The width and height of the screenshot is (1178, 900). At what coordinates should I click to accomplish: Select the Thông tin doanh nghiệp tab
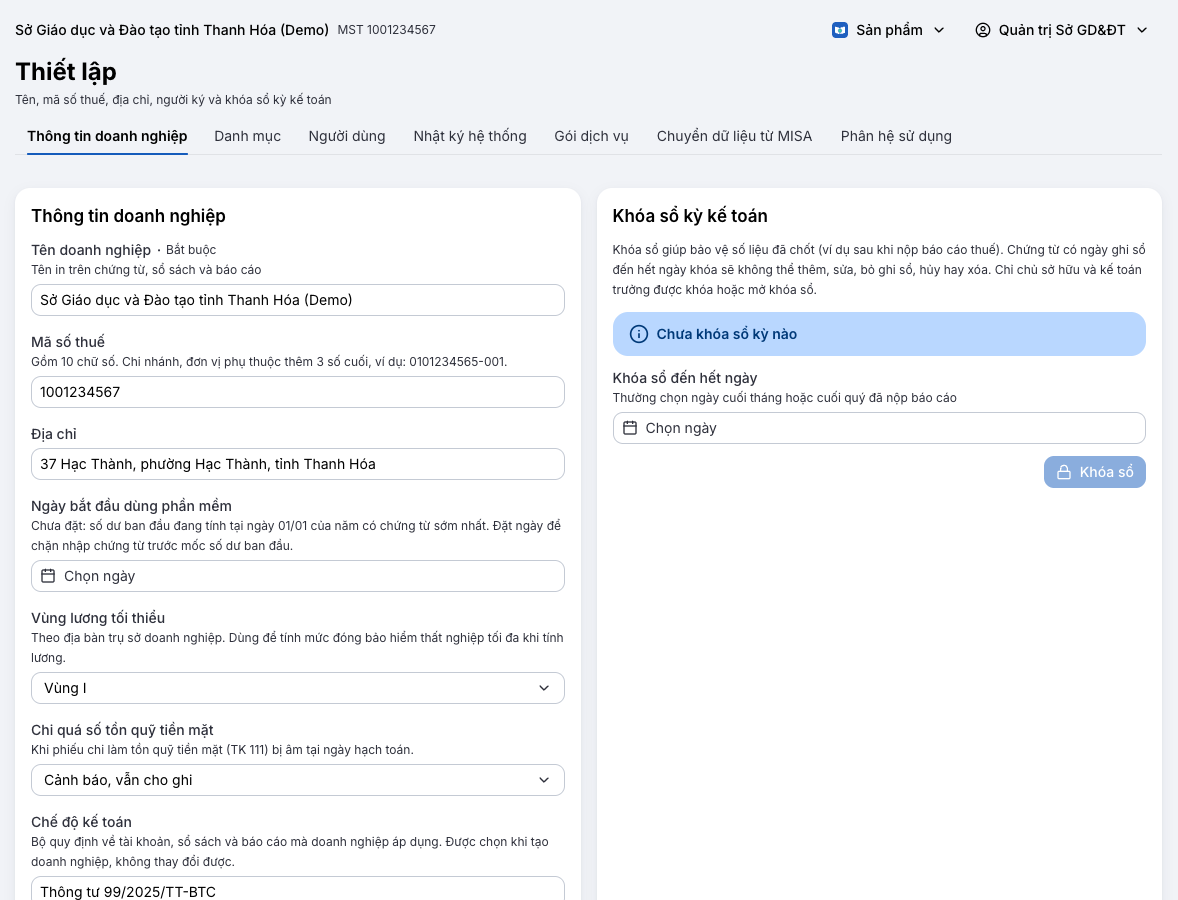(x=107, y=137)
